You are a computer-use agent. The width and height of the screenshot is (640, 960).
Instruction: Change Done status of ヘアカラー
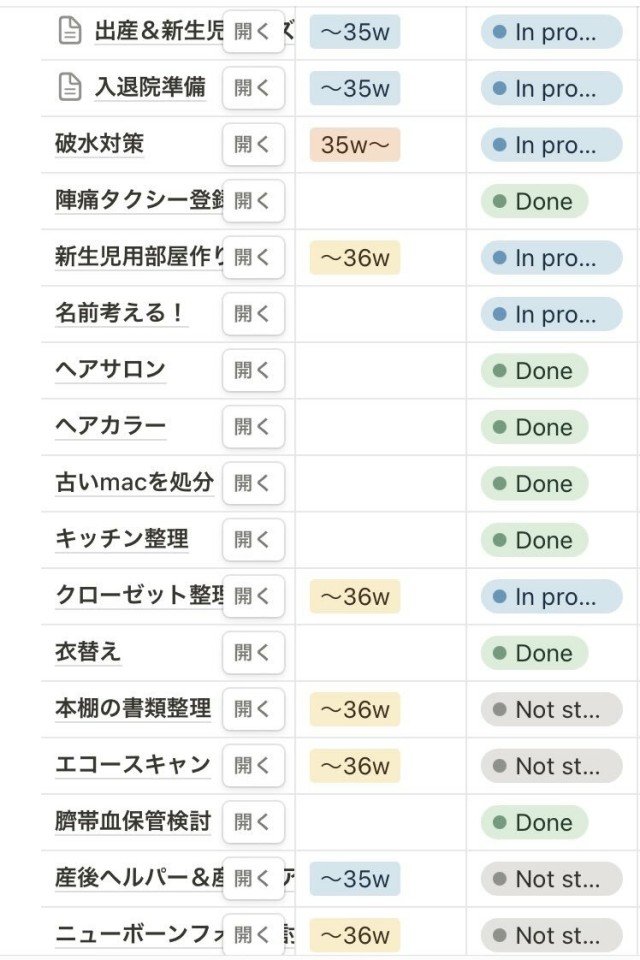[x=534, y=427]
